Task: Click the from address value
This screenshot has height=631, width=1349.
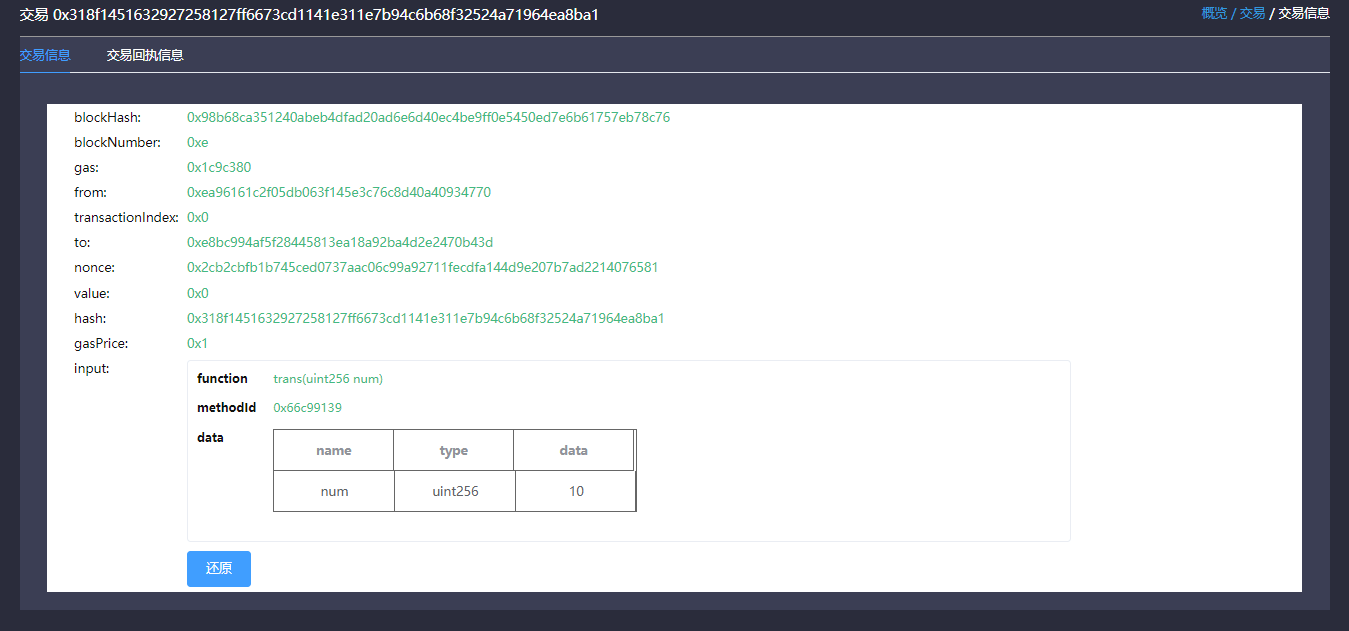Action: pyautogui.click(x=339, y=192)
